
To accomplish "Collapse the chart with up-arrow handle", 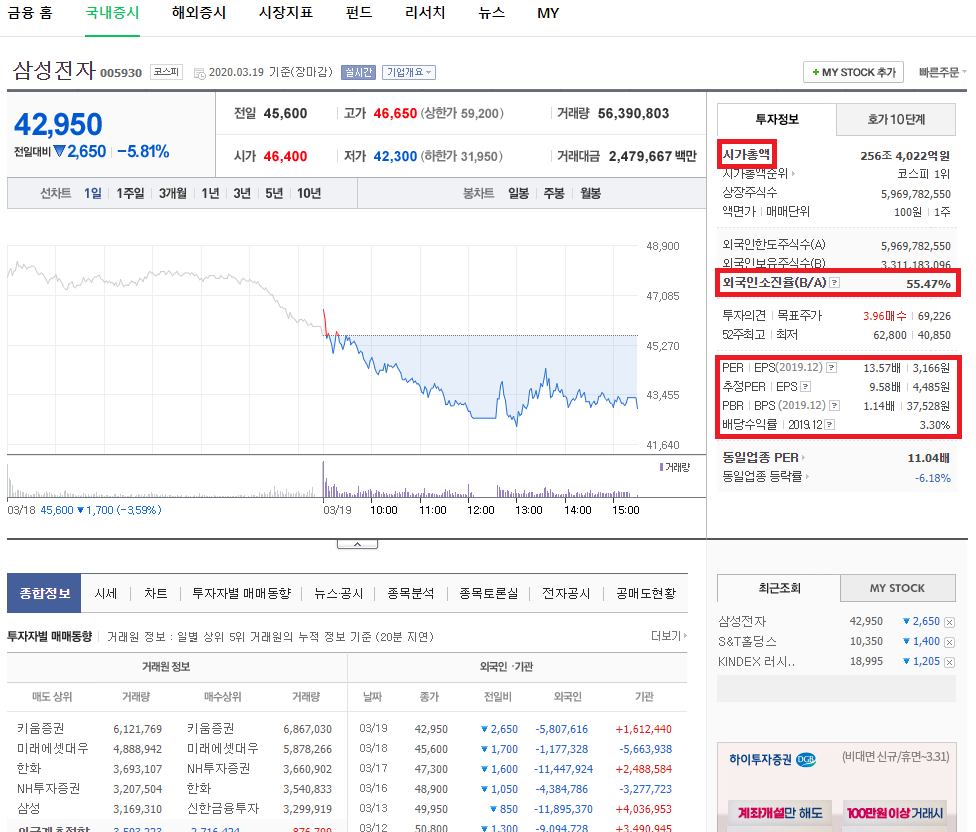I will coord(357,545).
